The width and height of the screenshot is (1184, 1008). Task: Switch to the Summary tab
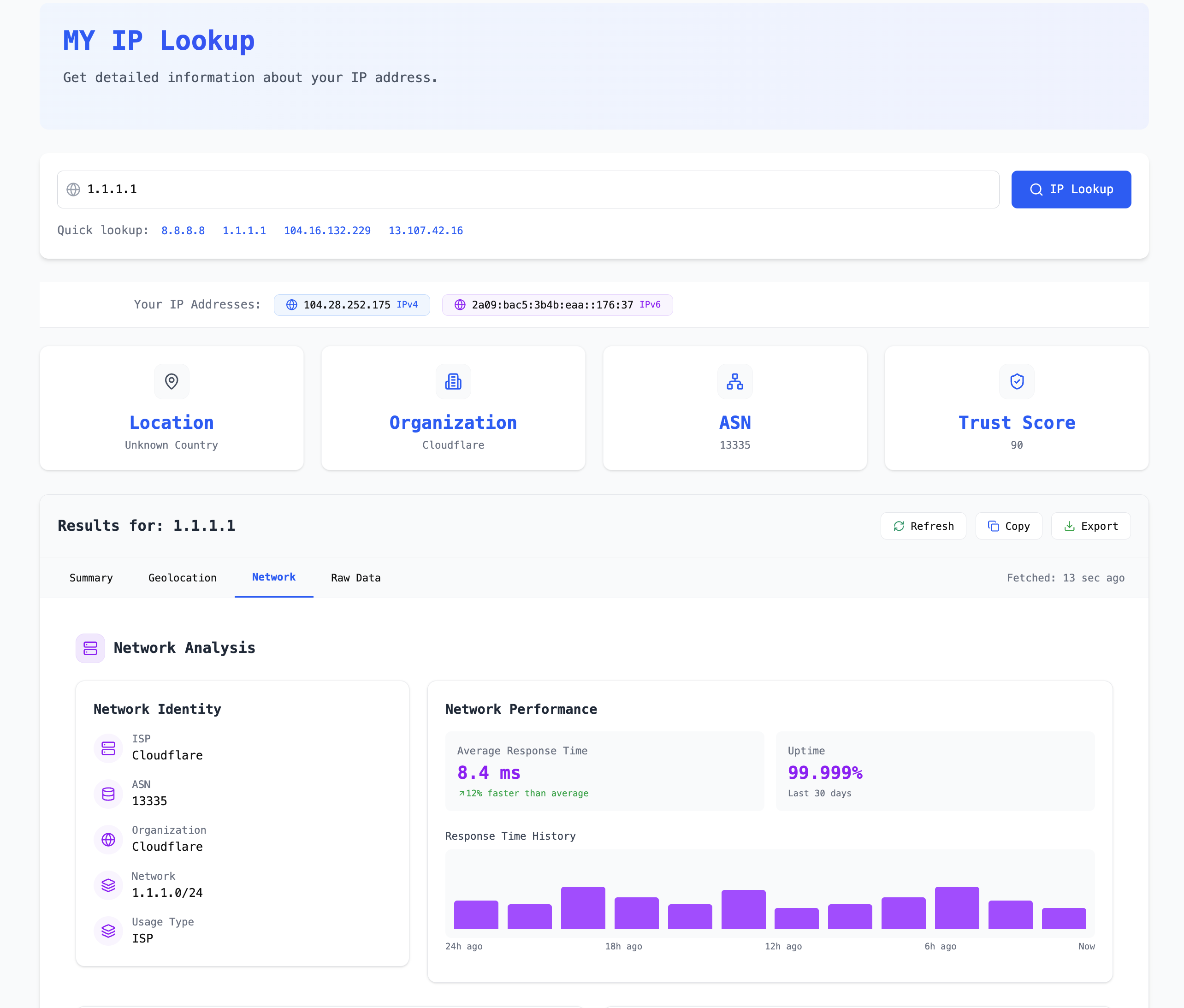click(x=91, y=578)
